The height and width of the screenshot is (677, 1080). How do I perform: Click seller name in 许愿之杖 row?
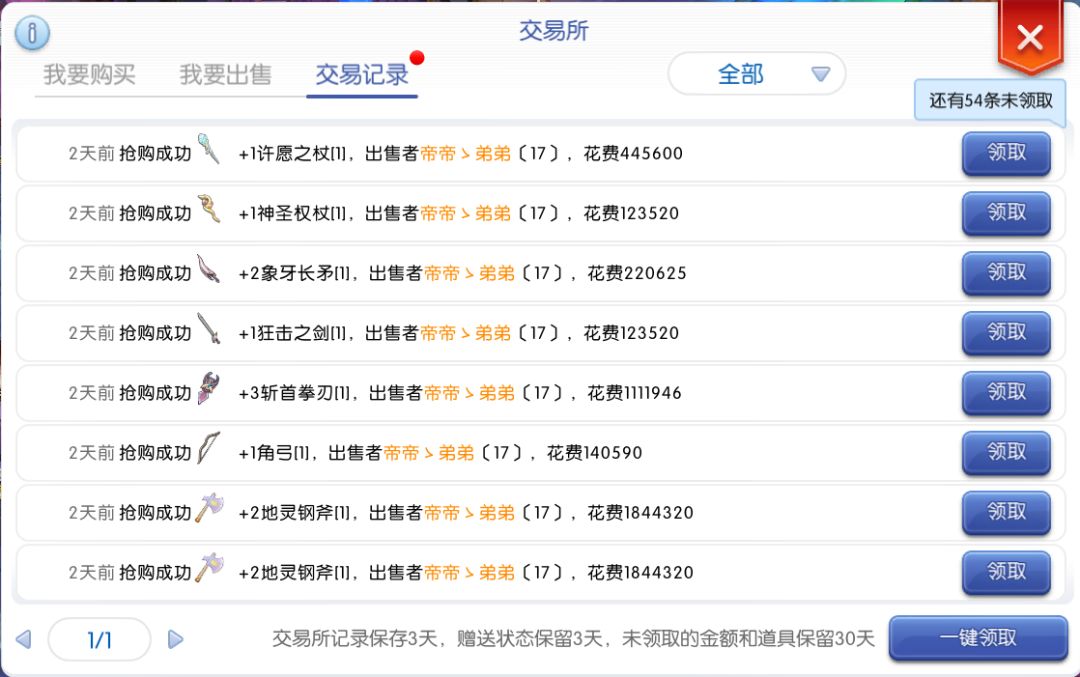466,153
